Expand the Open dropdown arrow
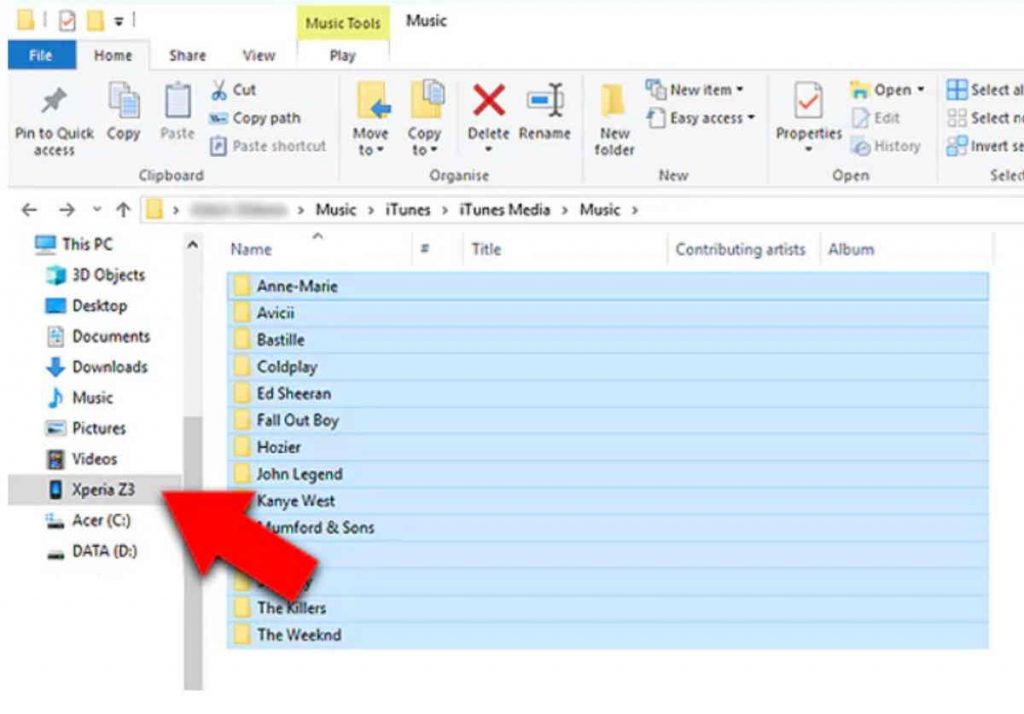The image size is (1024, 714). (921, 89)
